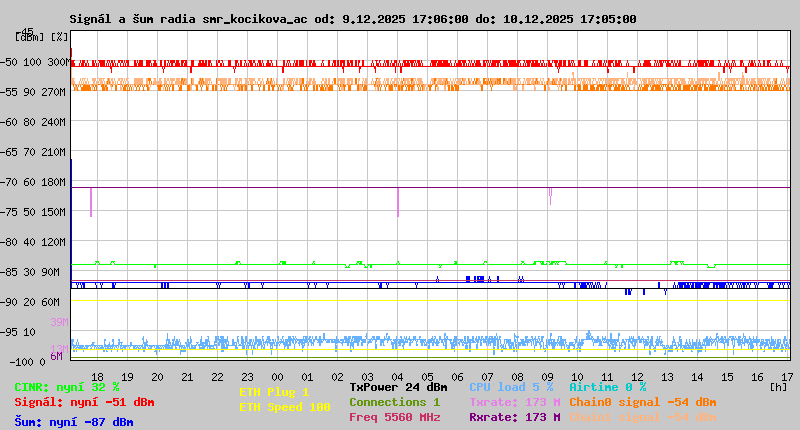Click the Txrate 173 M legend label
Screen dimensions: 800x430
click(x=514, y=402)
